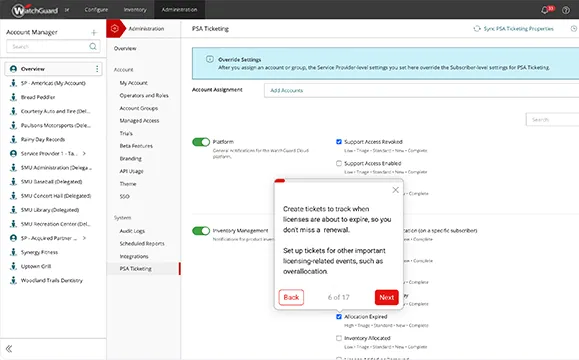Click the Add Accounts assignment field
The height and width of the screenshot is (360, 579).
pyautogui.click(x=421, y=90)
